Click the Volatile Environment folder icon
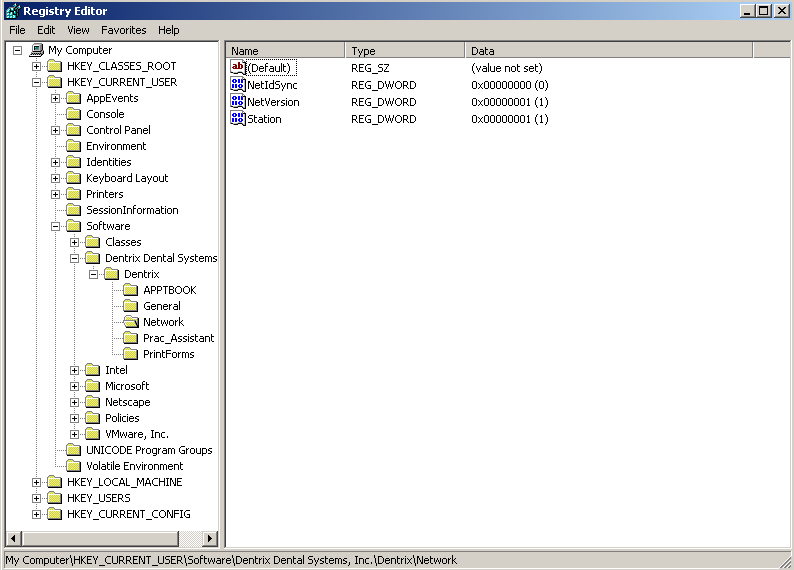 [x=73, y=466]
